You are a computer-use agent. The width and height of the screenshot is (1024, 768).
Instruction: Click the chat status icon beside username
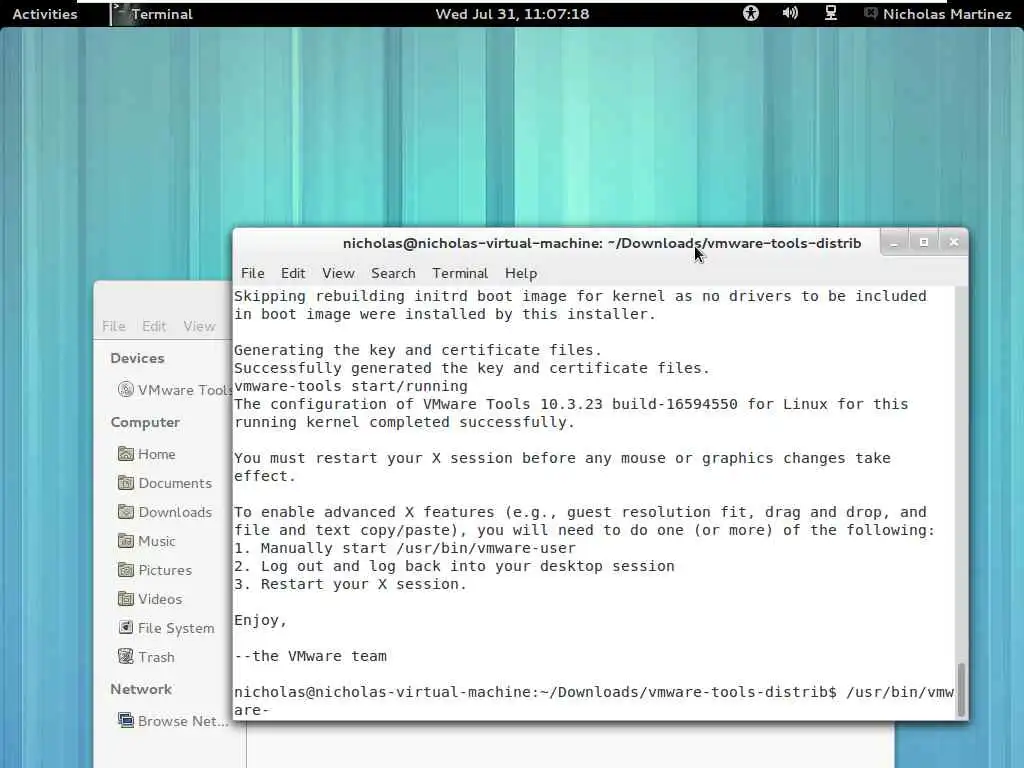(871, 13)
